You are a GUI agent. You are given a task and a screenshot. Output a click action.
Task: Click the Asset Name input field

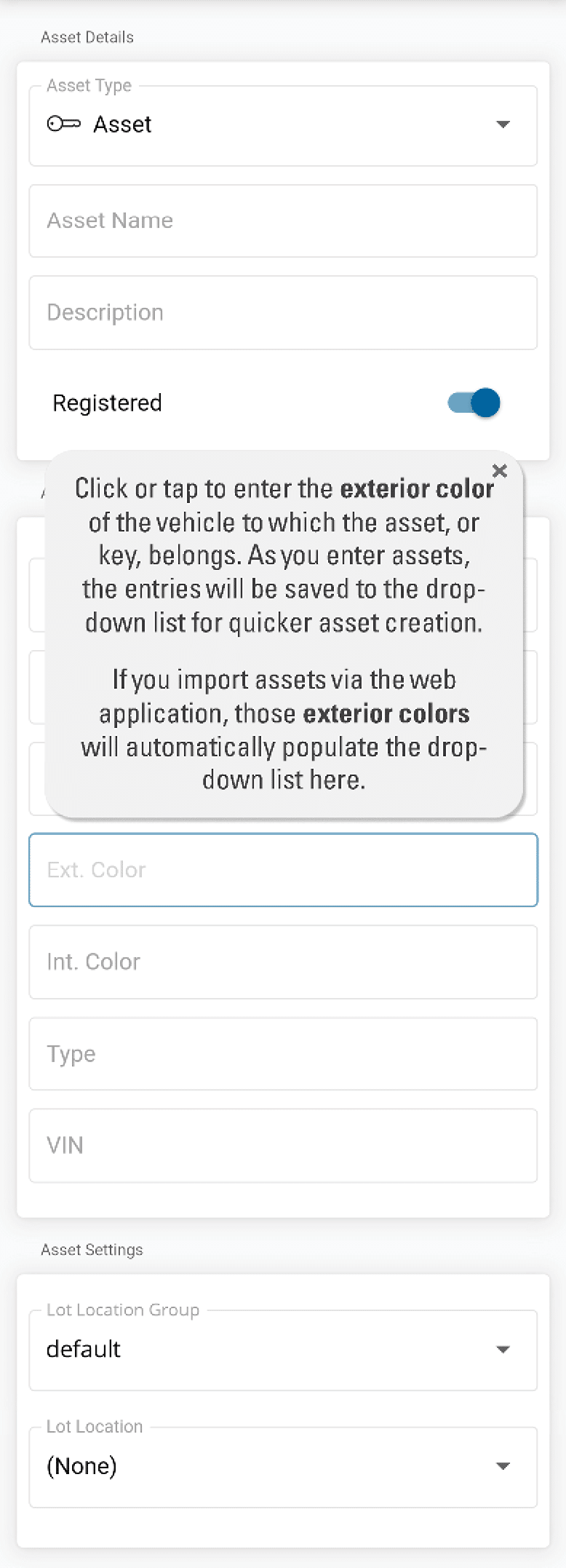283,221
